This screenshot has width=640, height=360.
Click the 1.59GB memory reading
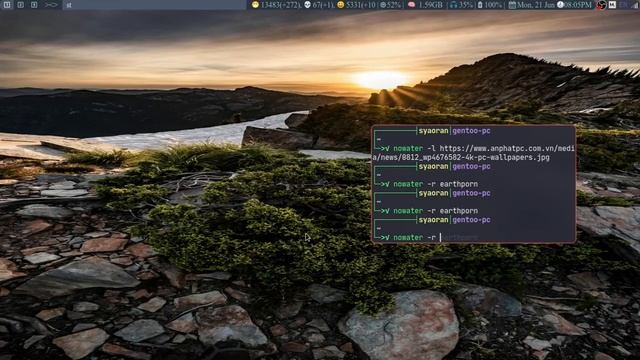431,5
